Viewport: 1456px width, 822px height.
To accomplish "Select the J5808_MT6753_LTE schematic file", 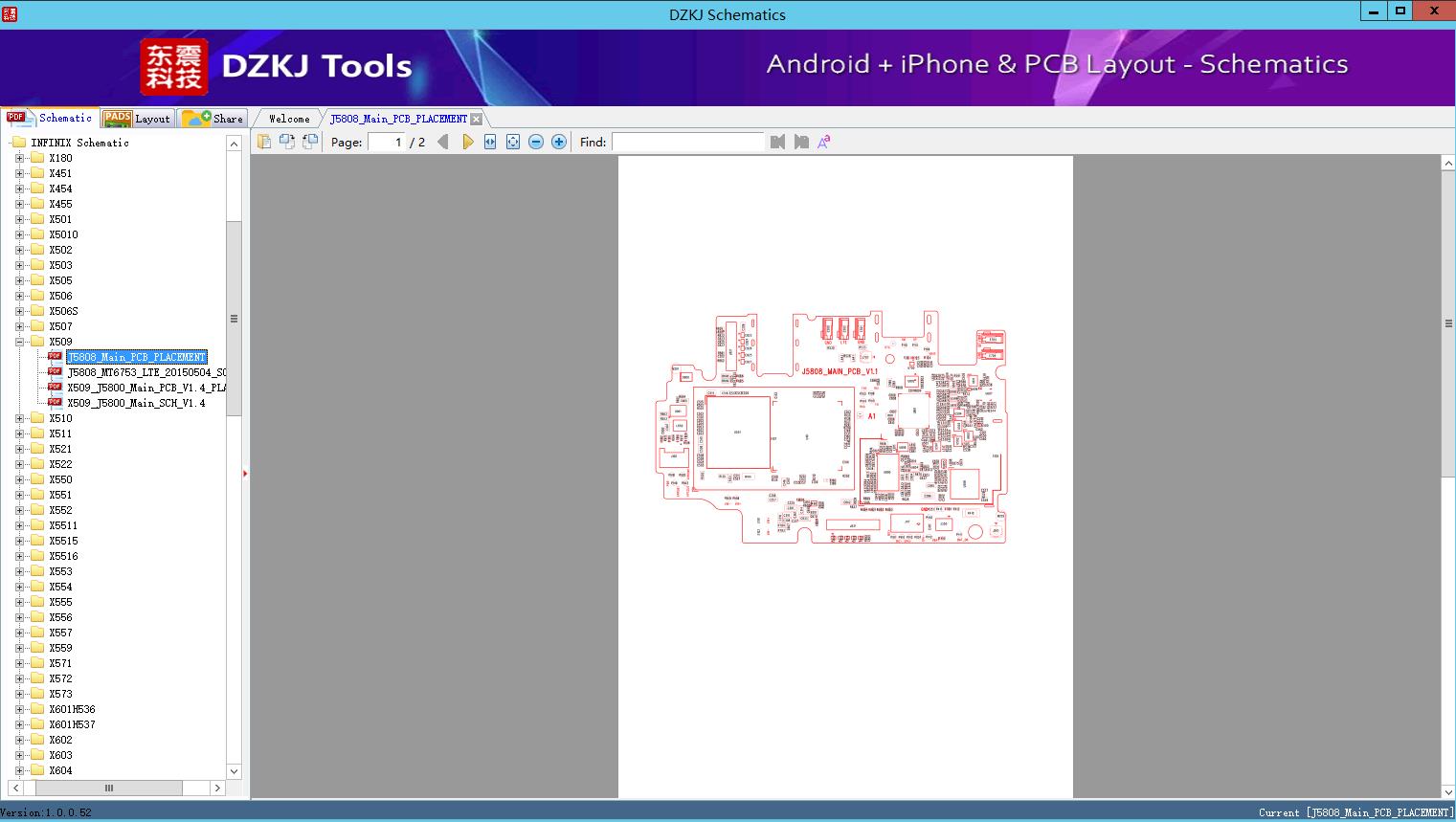I will pyautogui.click(x=146, y=372).
